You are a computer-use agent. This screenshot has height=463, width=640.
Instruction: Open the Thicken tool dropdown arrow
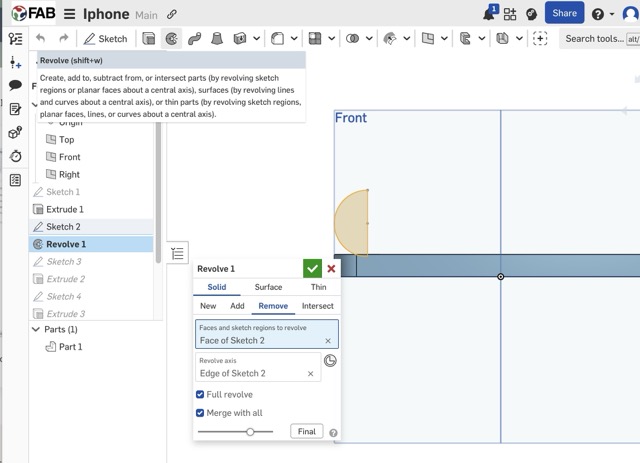[x=256, y=39]
